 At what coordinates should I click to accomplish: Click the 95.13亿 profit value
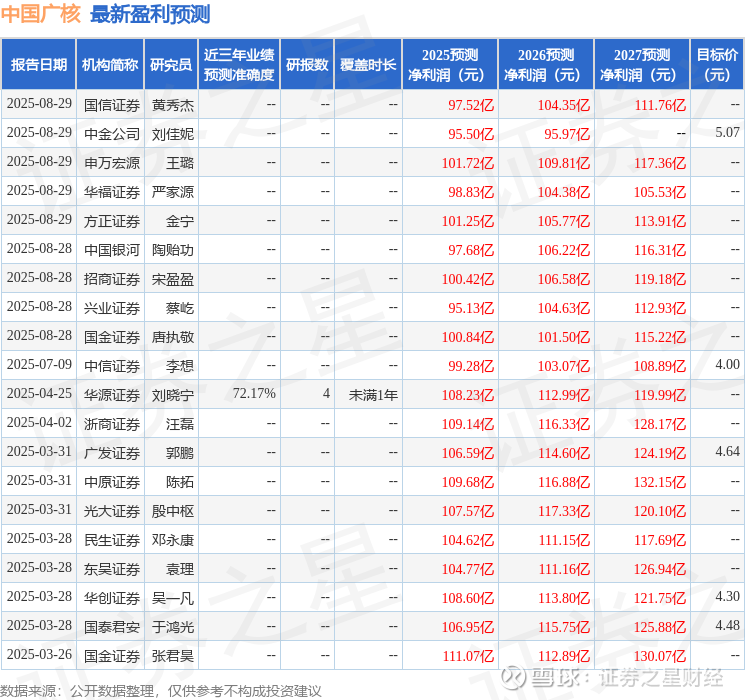pos(471,308)
